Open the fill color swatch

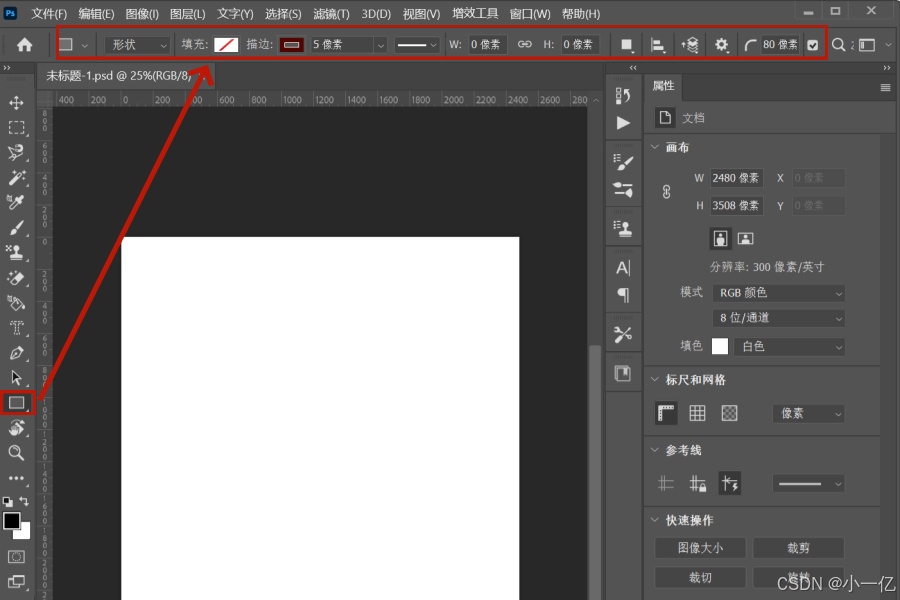226,45
